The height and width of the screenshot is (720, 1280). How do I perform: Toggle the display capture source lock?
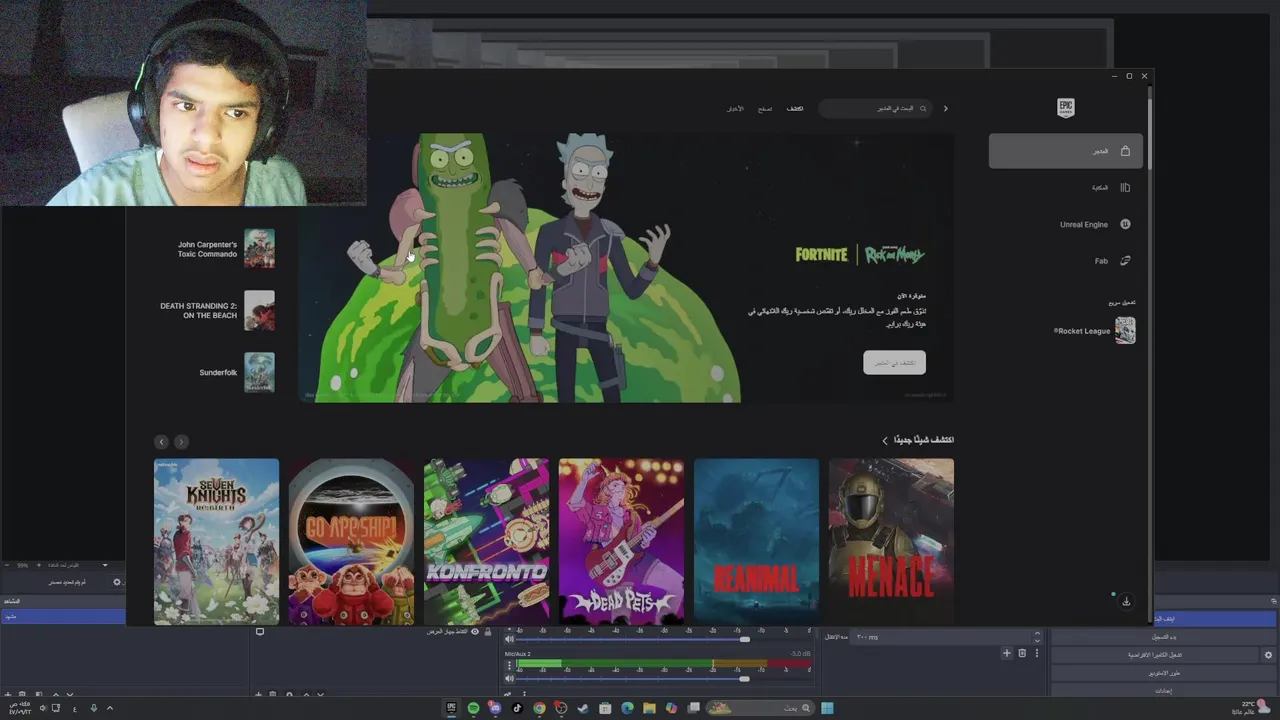(488, 632)
